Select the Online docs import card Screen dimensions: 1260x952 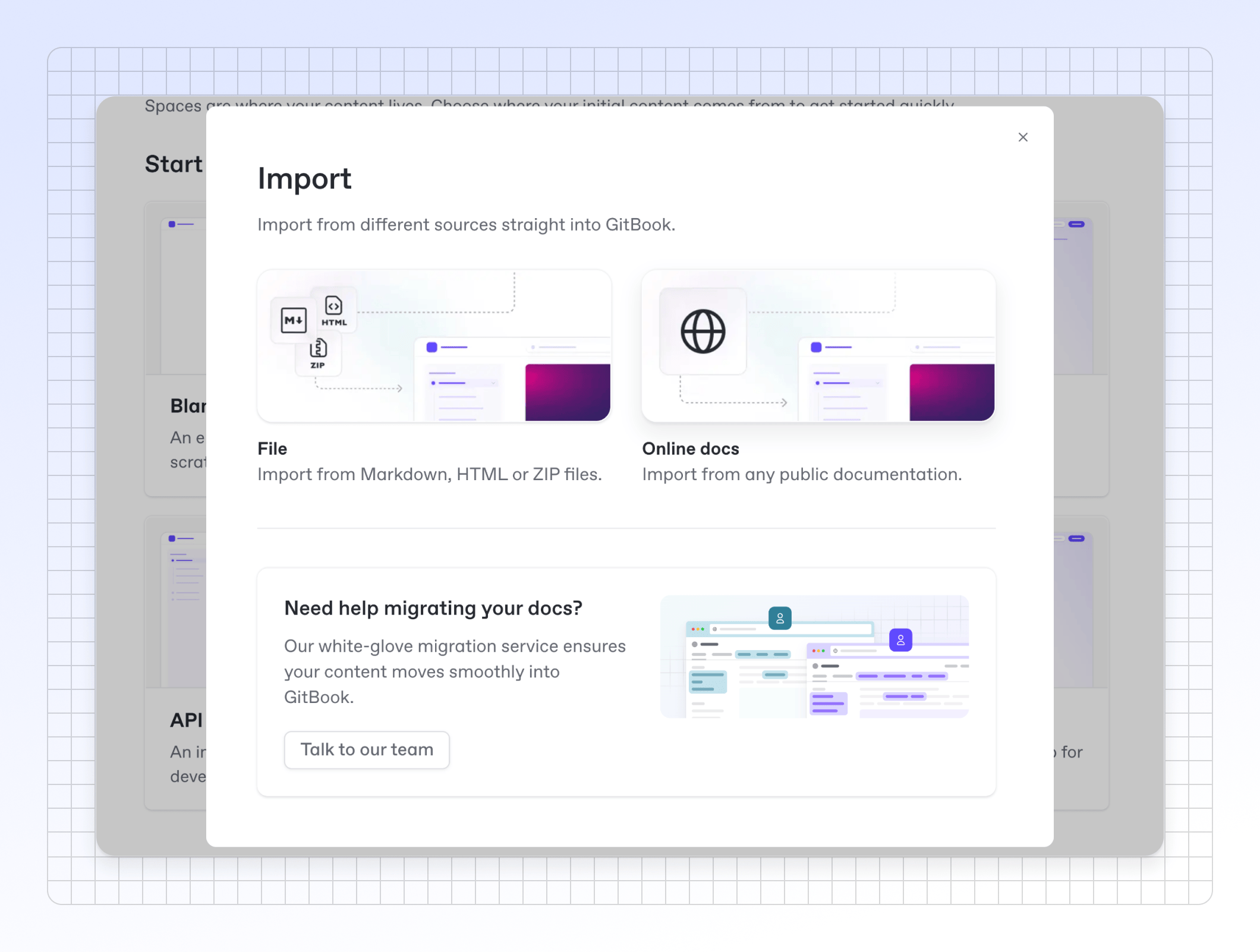pos(818,346)
